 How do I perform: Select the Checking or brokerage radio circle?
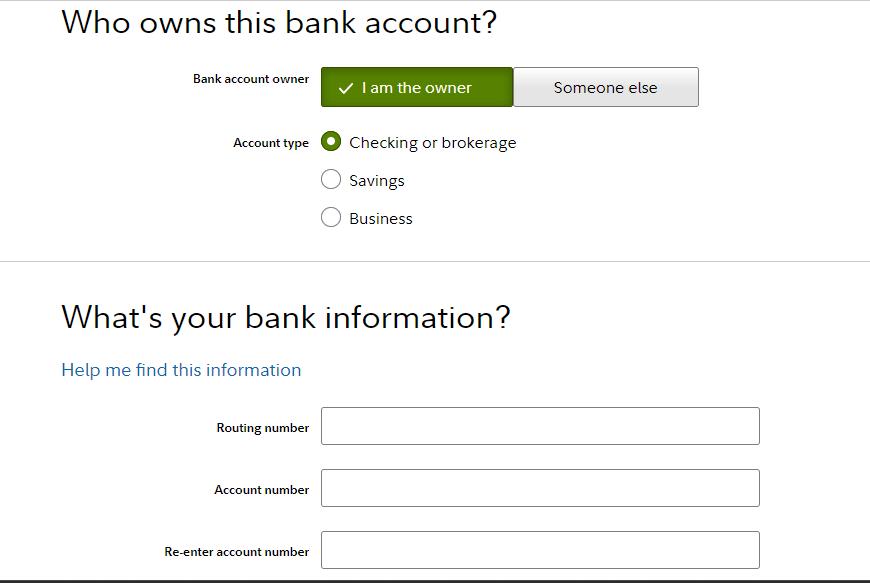point(331,142)
